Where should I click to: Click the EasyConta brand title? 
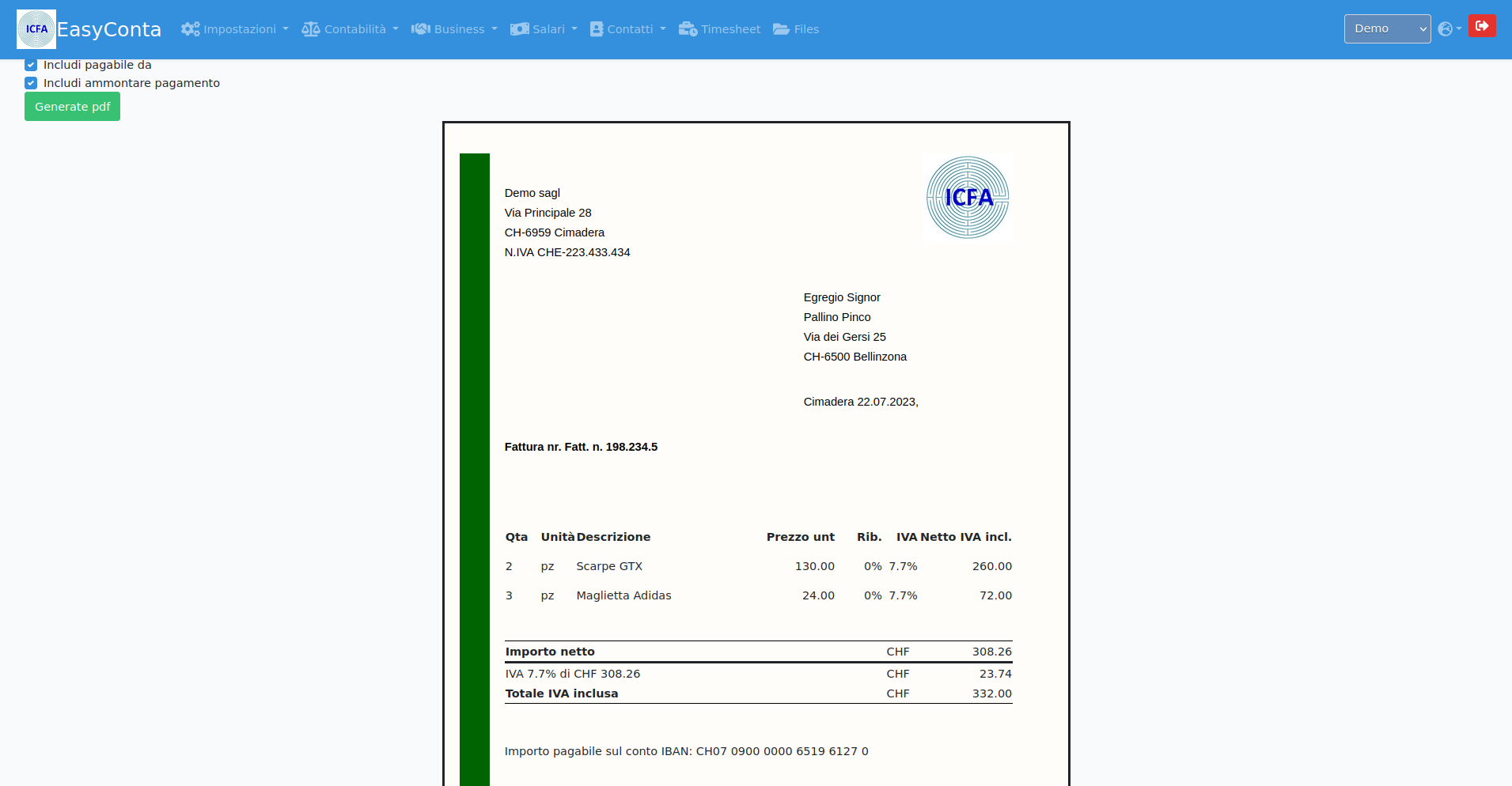pyautogui.click(x=109, y=29)
